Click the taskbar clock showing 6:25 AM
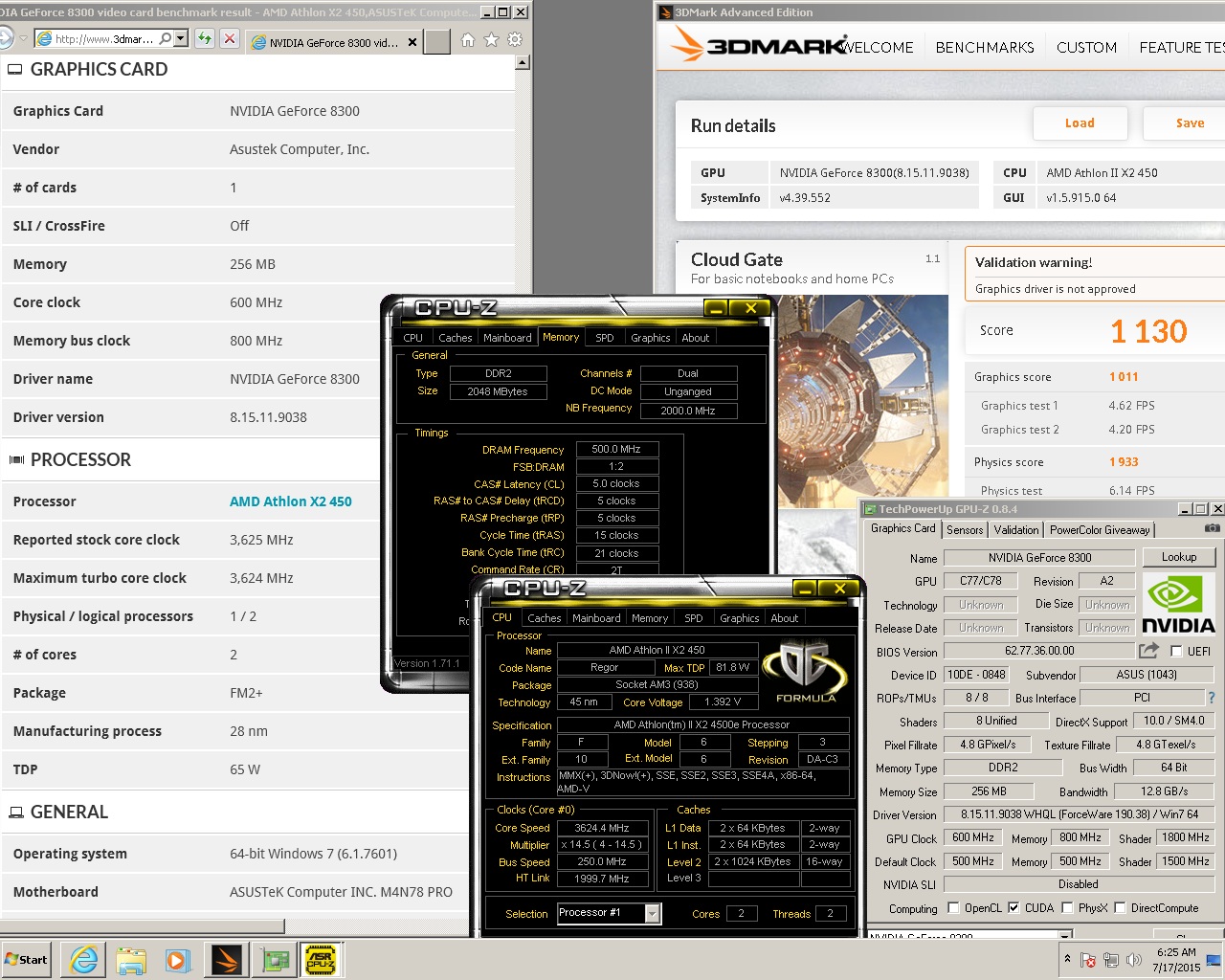The width and height of the screenshot is (1225, 980). (x=1176, y=960)
